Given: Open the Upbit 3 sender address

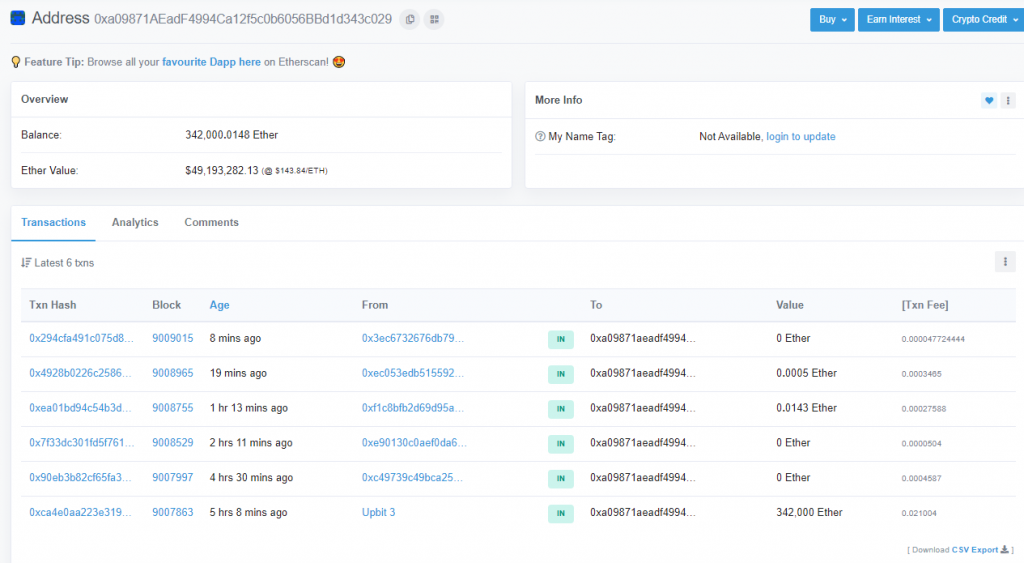Looking at the screenshot, I should [378, 513].
